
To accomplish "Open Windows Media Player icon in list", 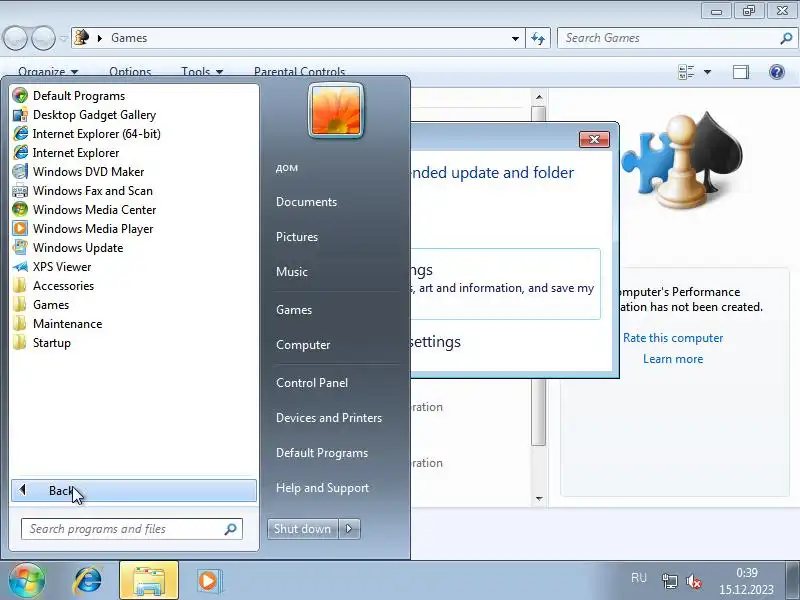I will pos(20,229).
